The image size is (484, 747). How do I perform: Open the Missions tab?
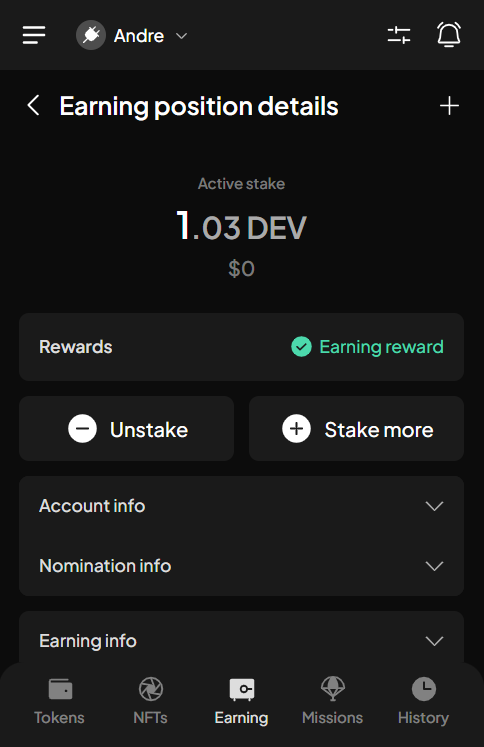click(x=333, y=702)
